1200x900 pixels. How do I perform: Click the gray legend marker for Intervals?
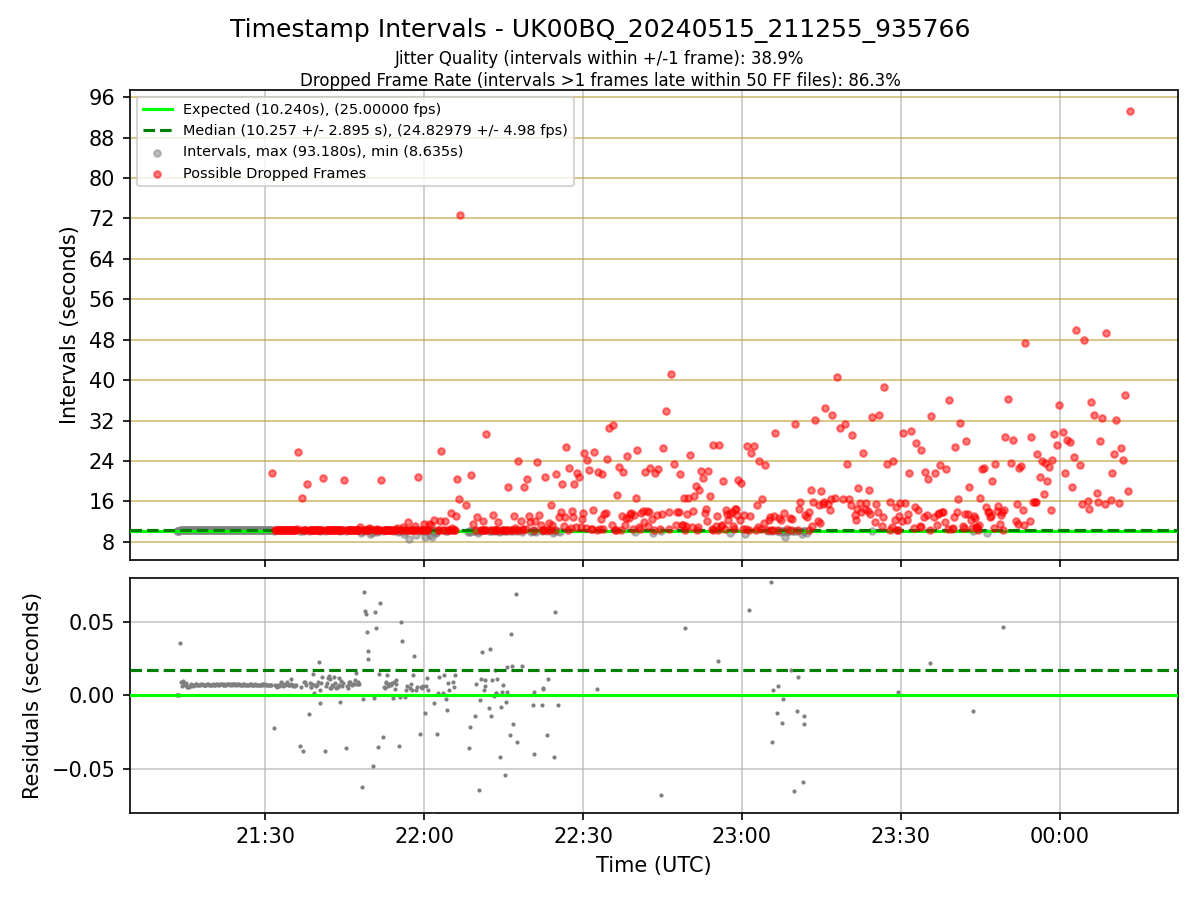(x=159, y=152)
